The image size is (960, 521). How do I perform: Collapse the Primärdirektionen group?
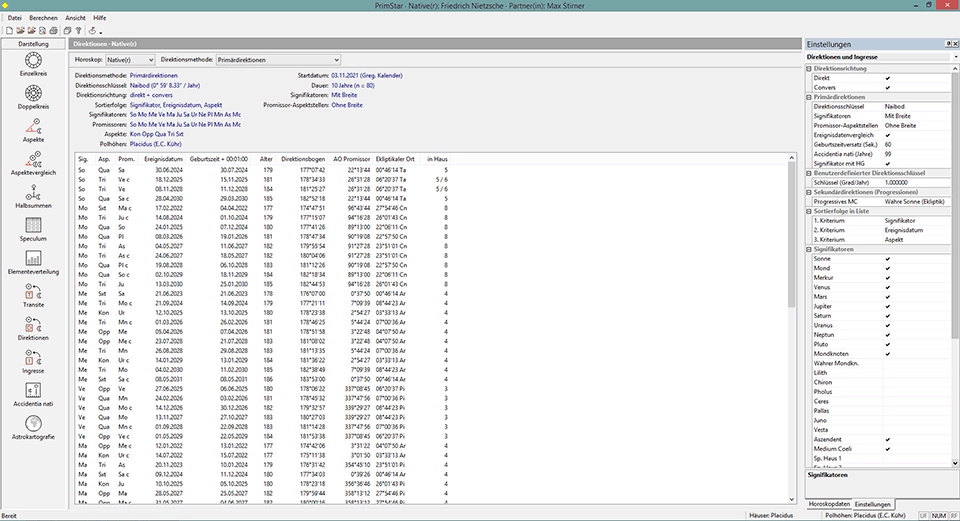tap(809, 97)
